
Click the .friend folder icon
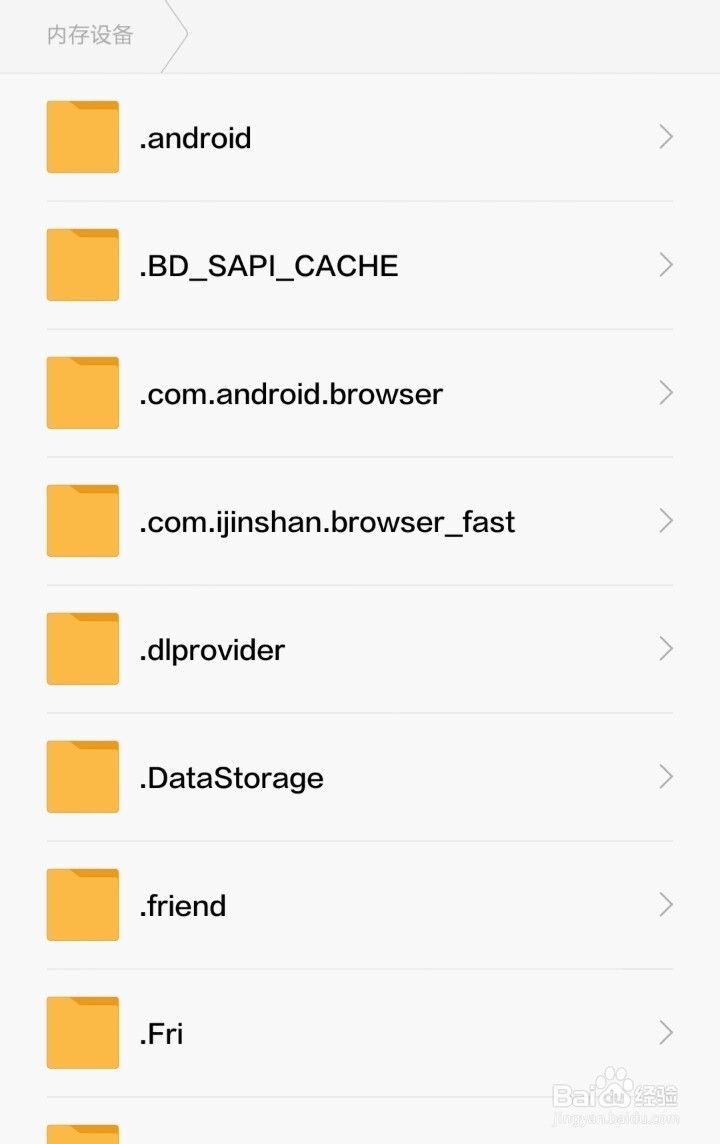tap(83, 905)
